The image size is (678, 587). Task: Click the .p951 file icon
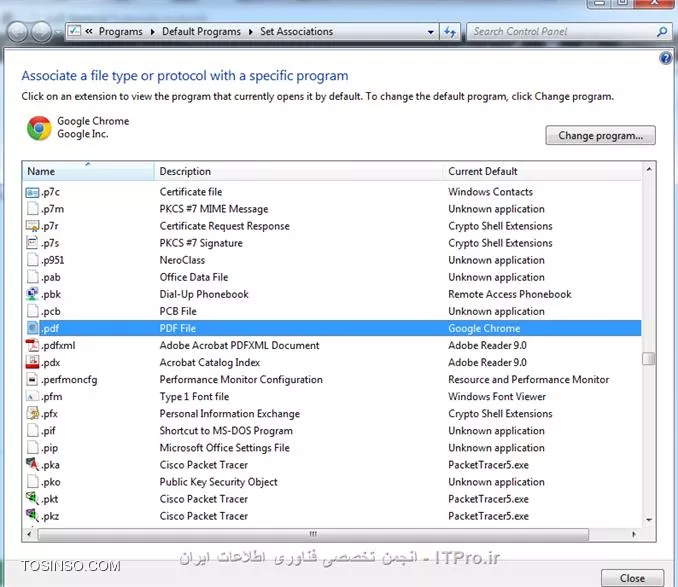(32, 260)
